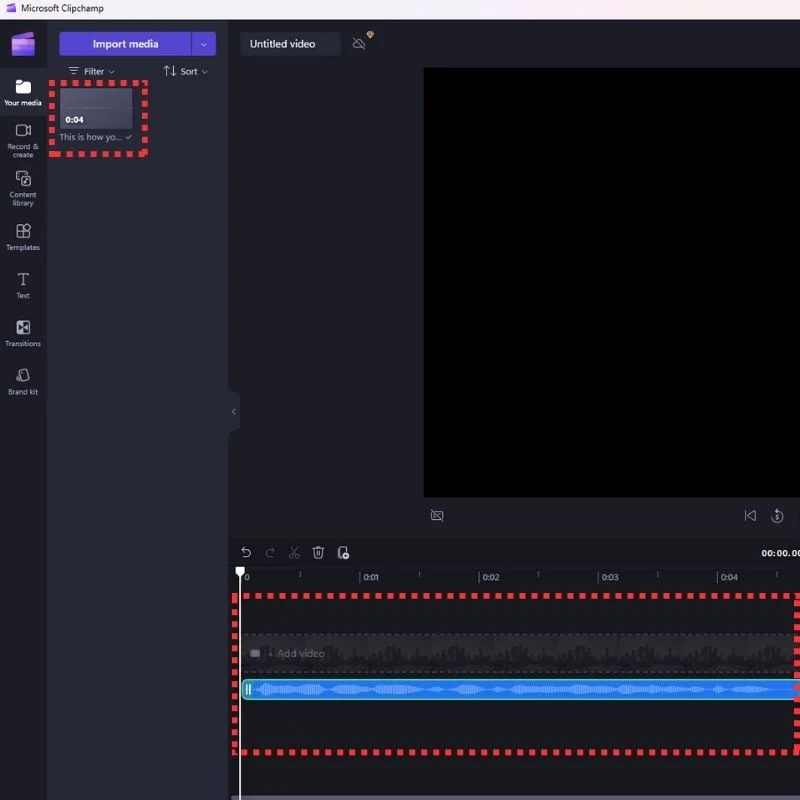Viewport: 800px width, 800px height.
Task: Expand the Import media dropdown arrow
Action: [x=204, y=44]
